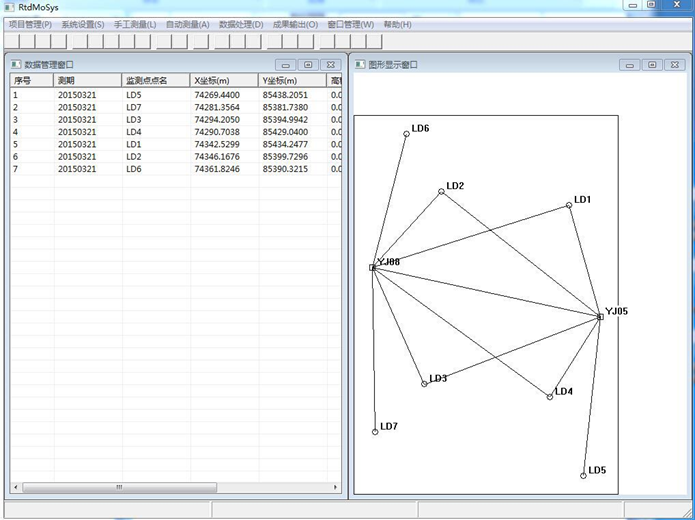
Task: Click the LD3 point circle in graph
Action: coord(424,383)
